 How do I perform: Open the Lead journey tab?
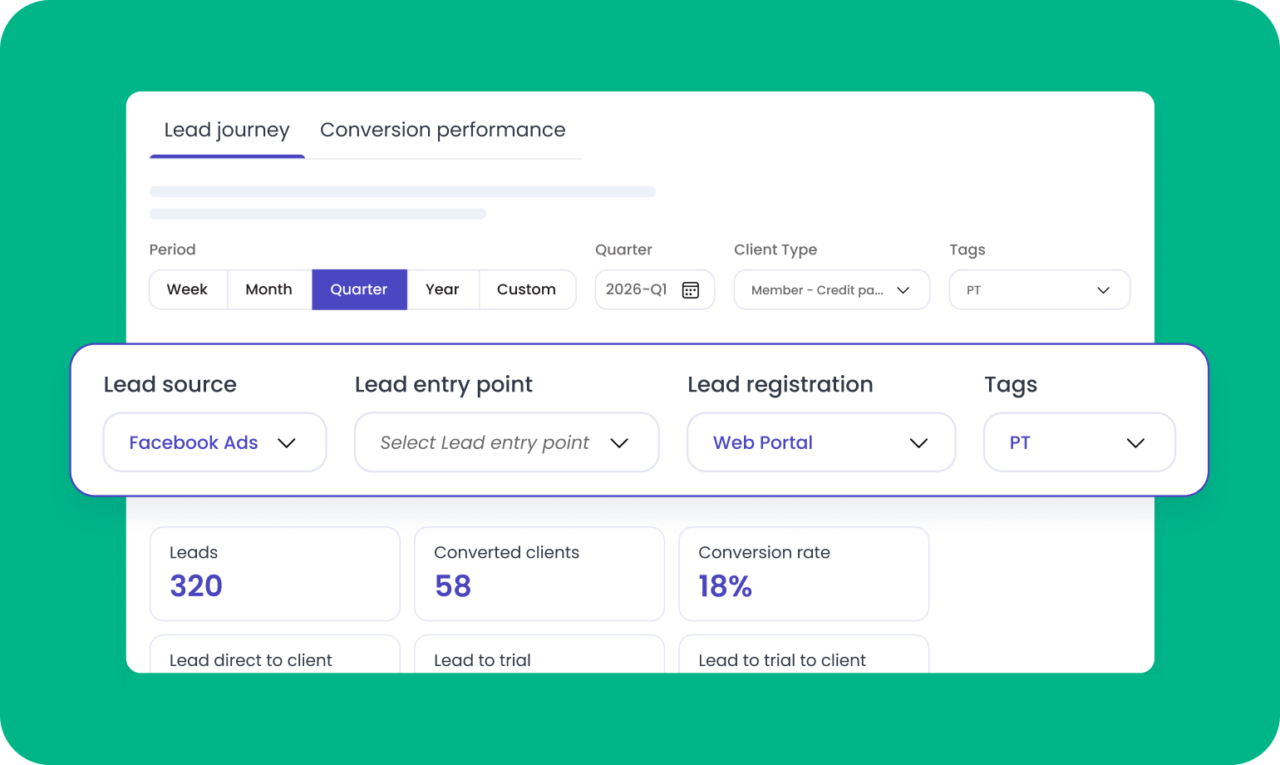(227, 130)
